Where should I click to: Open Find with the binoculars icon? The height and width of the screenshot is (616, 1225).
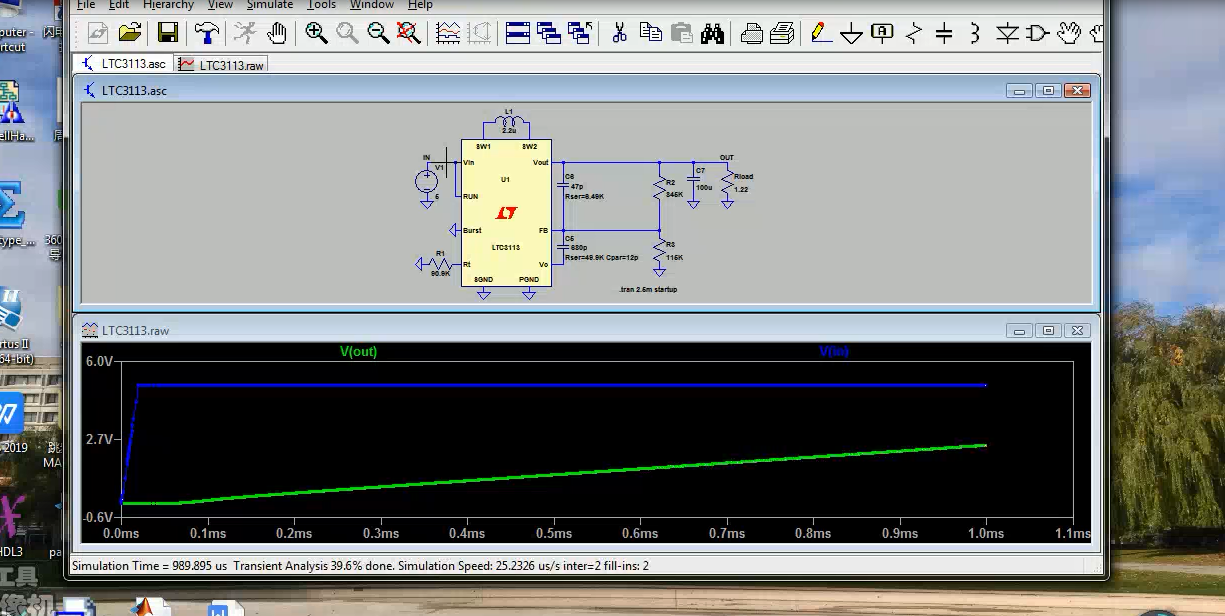tap(712, 33)
